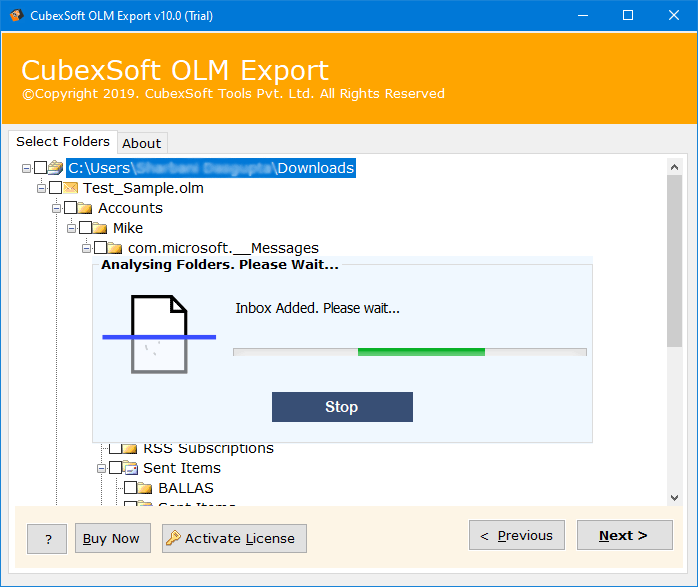Collapse the Mike tree node
This screenshot has height=587, width=698.
click(71, 228)
